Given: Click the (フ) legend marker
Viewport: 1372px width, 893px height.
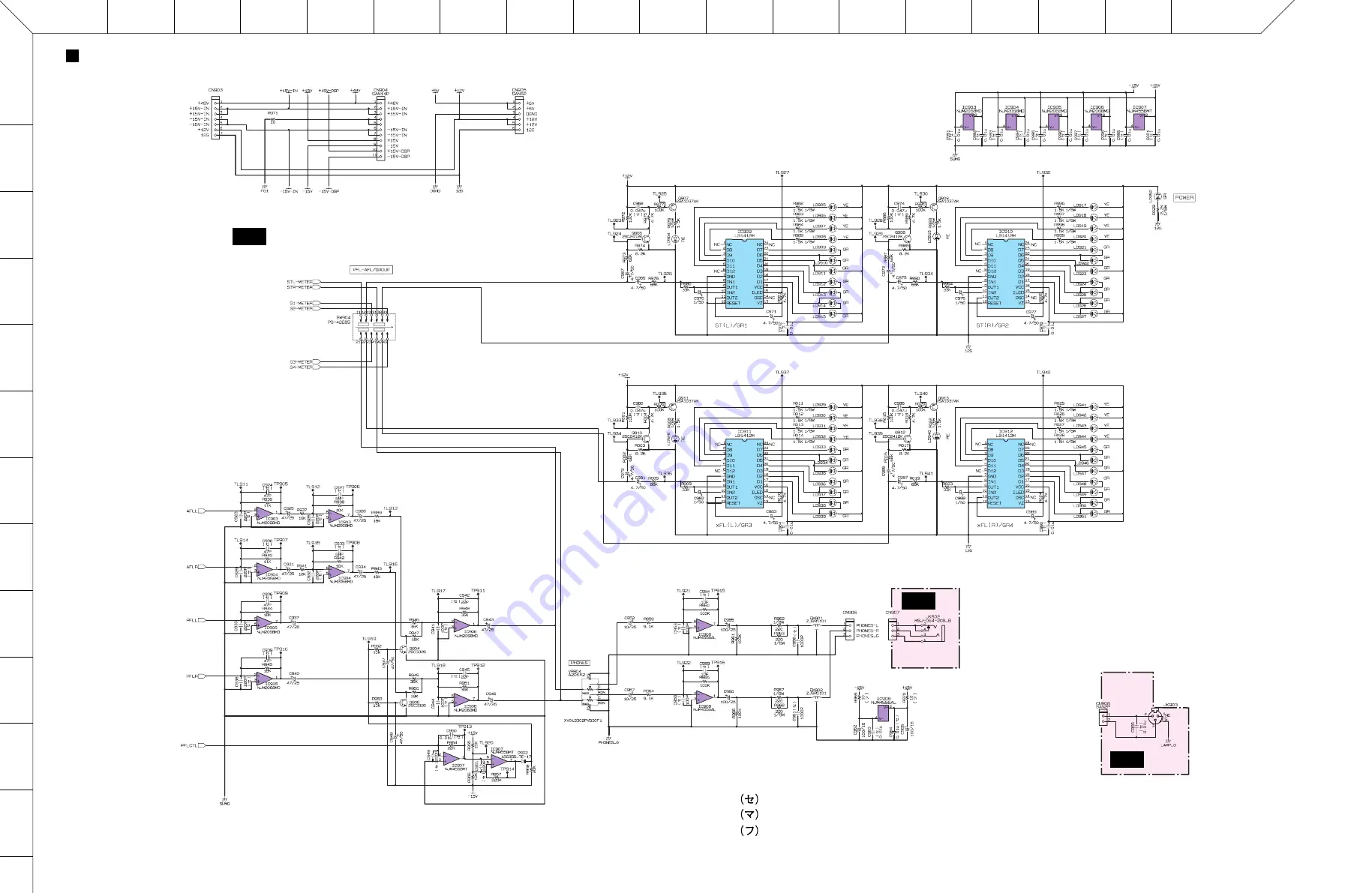Looking at the screenshot, I should pyautogui.click(x=749, y=830).
